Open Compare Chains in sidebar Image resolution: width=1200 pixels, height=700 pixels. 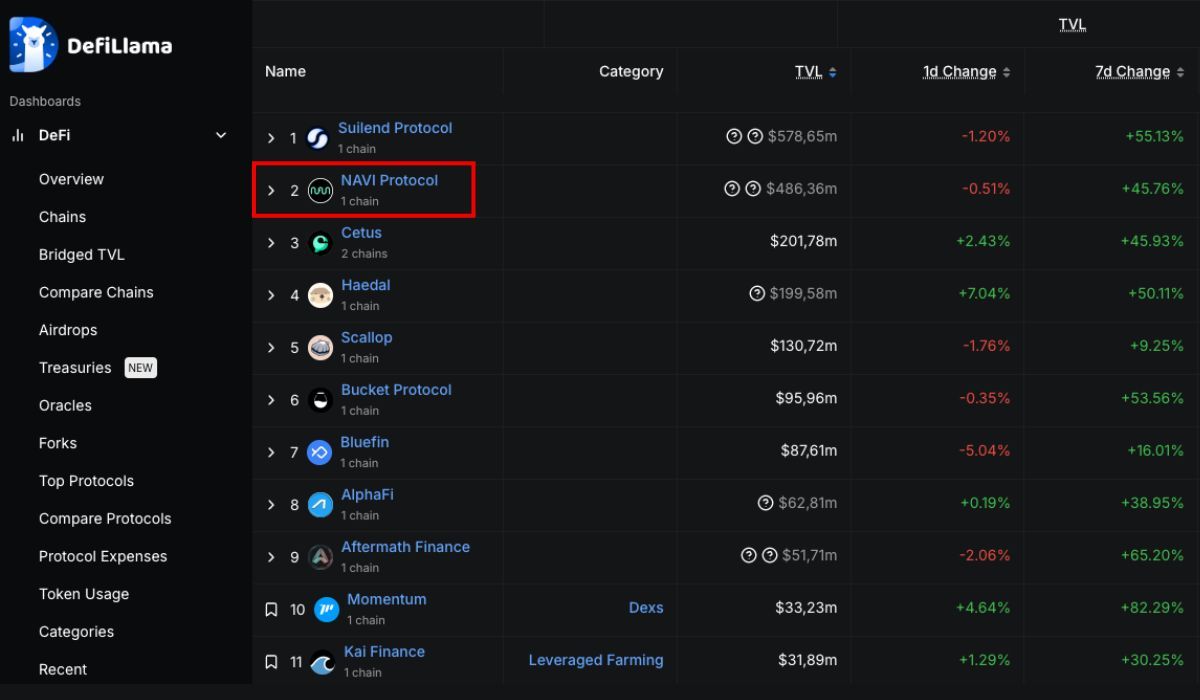tap(96, 292)
